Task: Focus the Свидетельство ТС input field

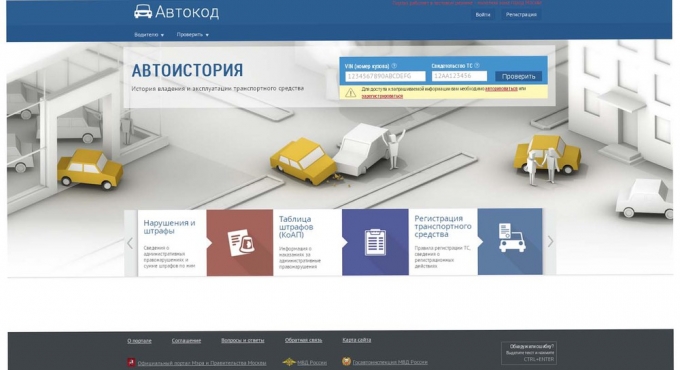Action: click(x=459, y=76)
